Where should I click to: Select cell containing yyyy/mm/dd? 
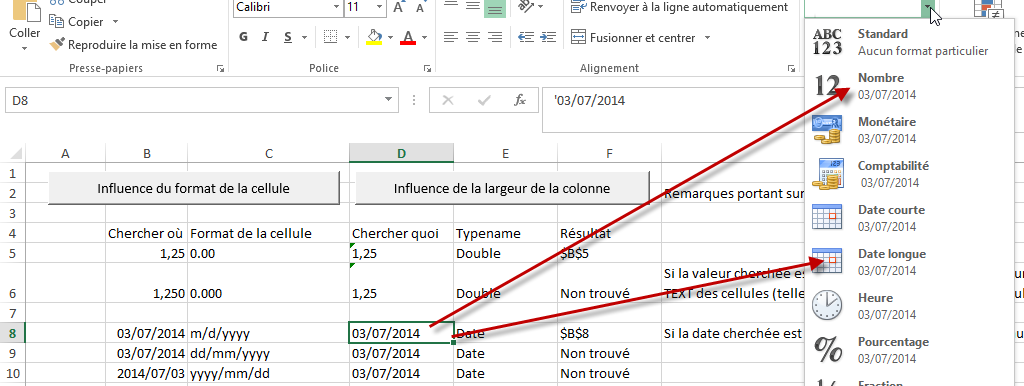268,374
